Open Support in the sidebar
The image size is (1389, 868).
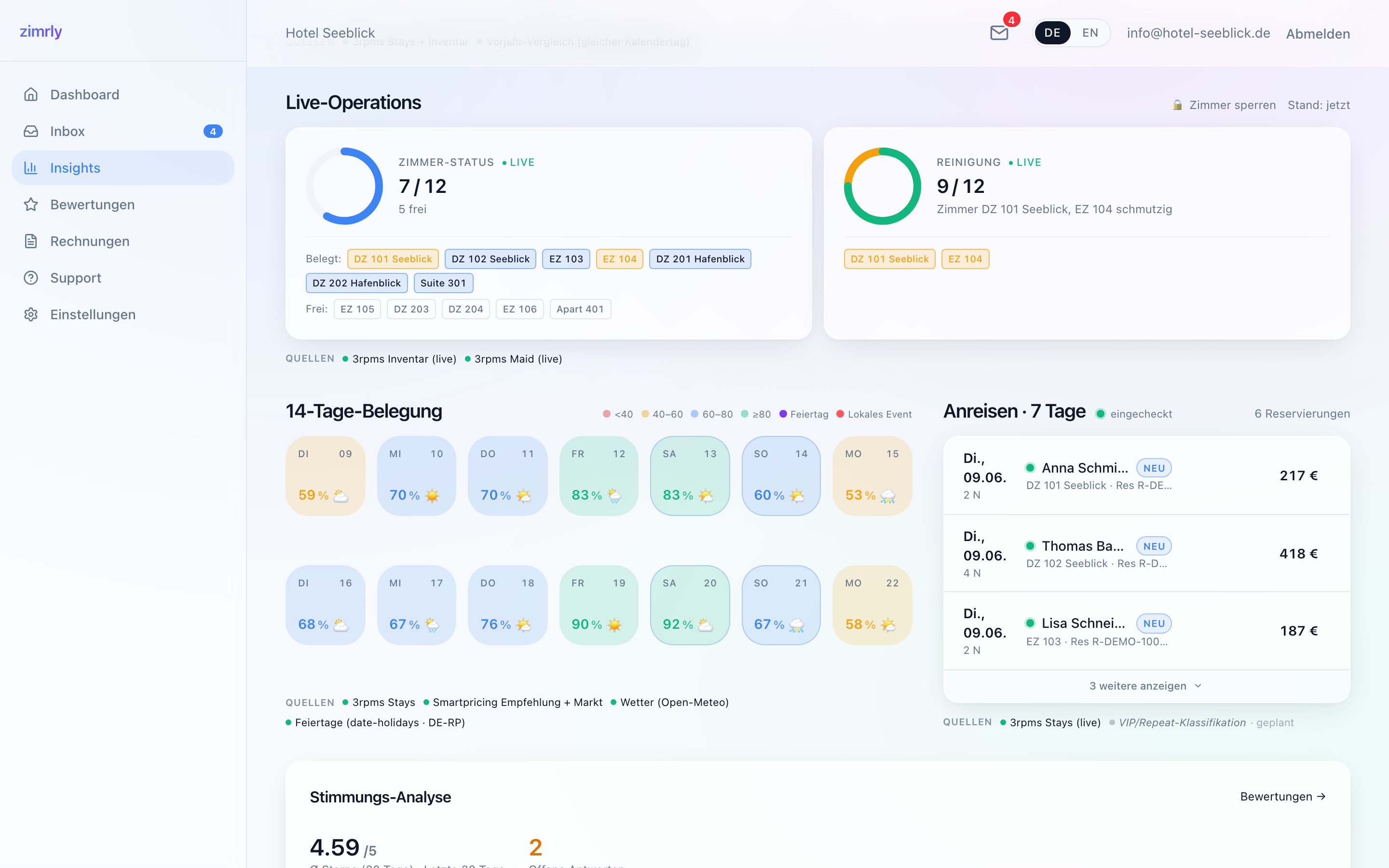tap(123, 278)
